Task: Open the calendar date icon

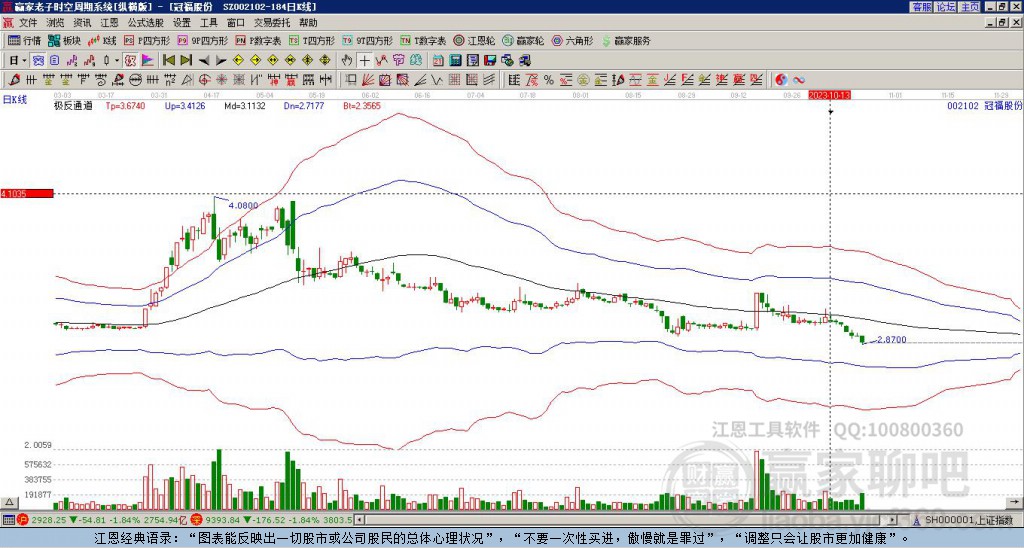Action: [x=438, y=61]
